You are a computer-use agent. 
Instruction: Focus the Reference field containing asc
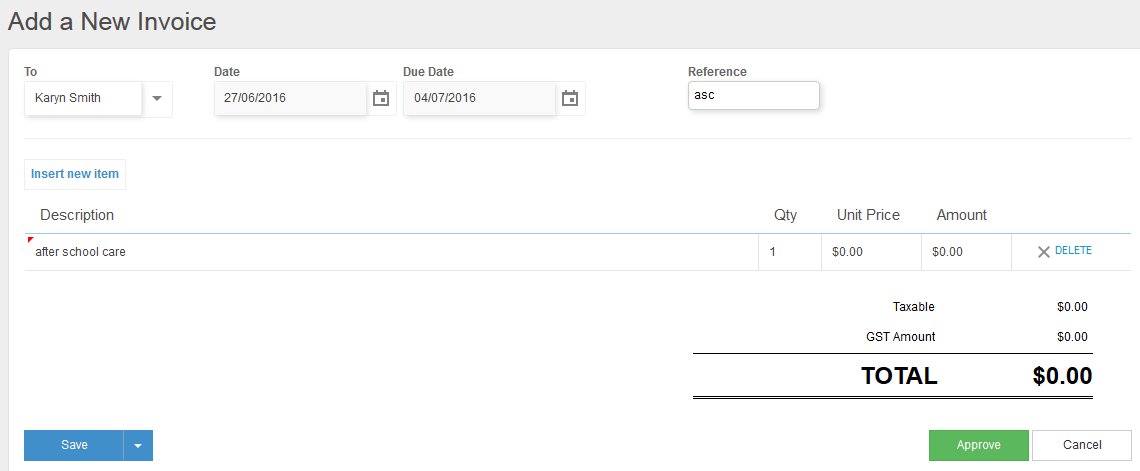[x=753, y=96]
